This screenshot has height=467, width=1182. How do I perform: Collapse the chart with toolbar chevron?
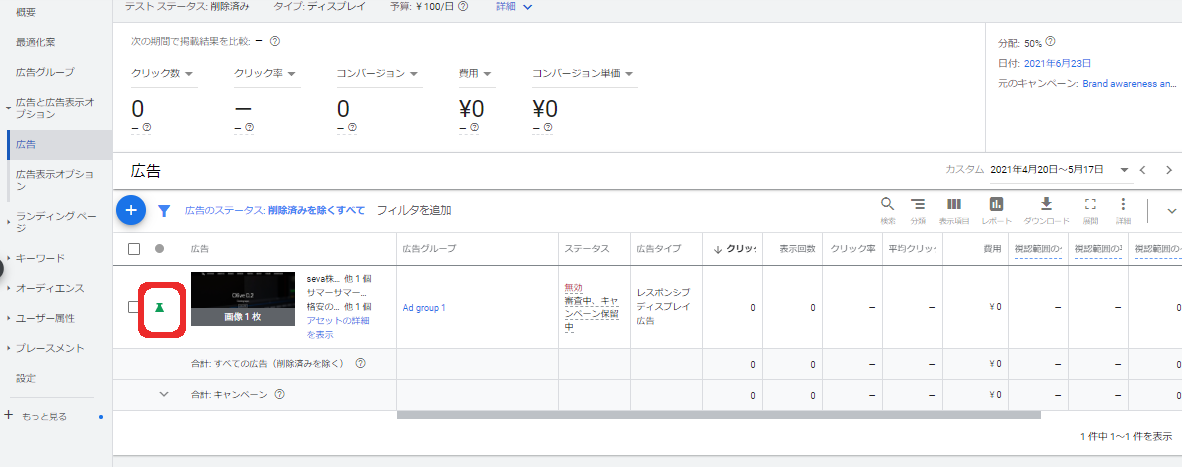(x=1171, y=211)
